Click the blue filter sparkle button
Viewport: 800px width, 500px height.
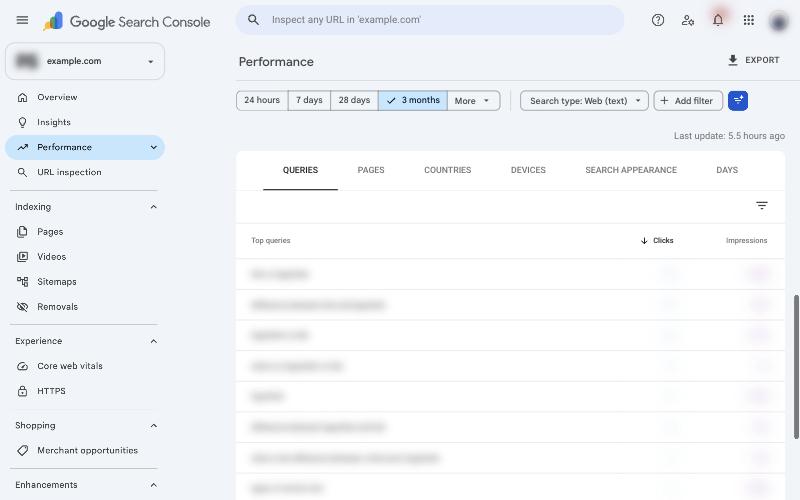[x=738, y=101]
